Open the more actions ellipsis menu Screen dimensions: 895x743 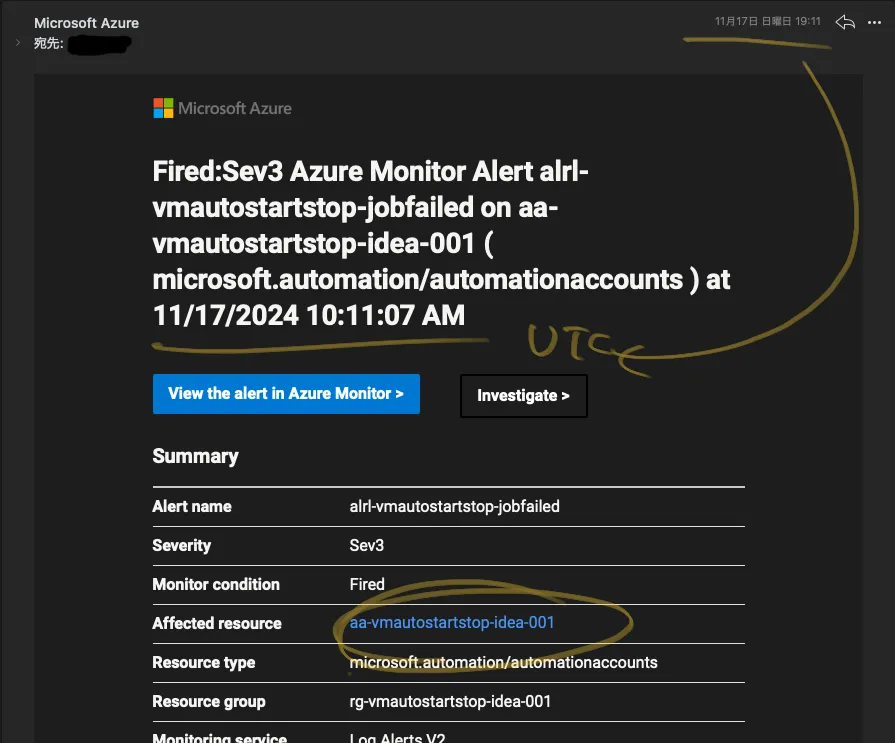pyautogui.click(x=875, y=22)
